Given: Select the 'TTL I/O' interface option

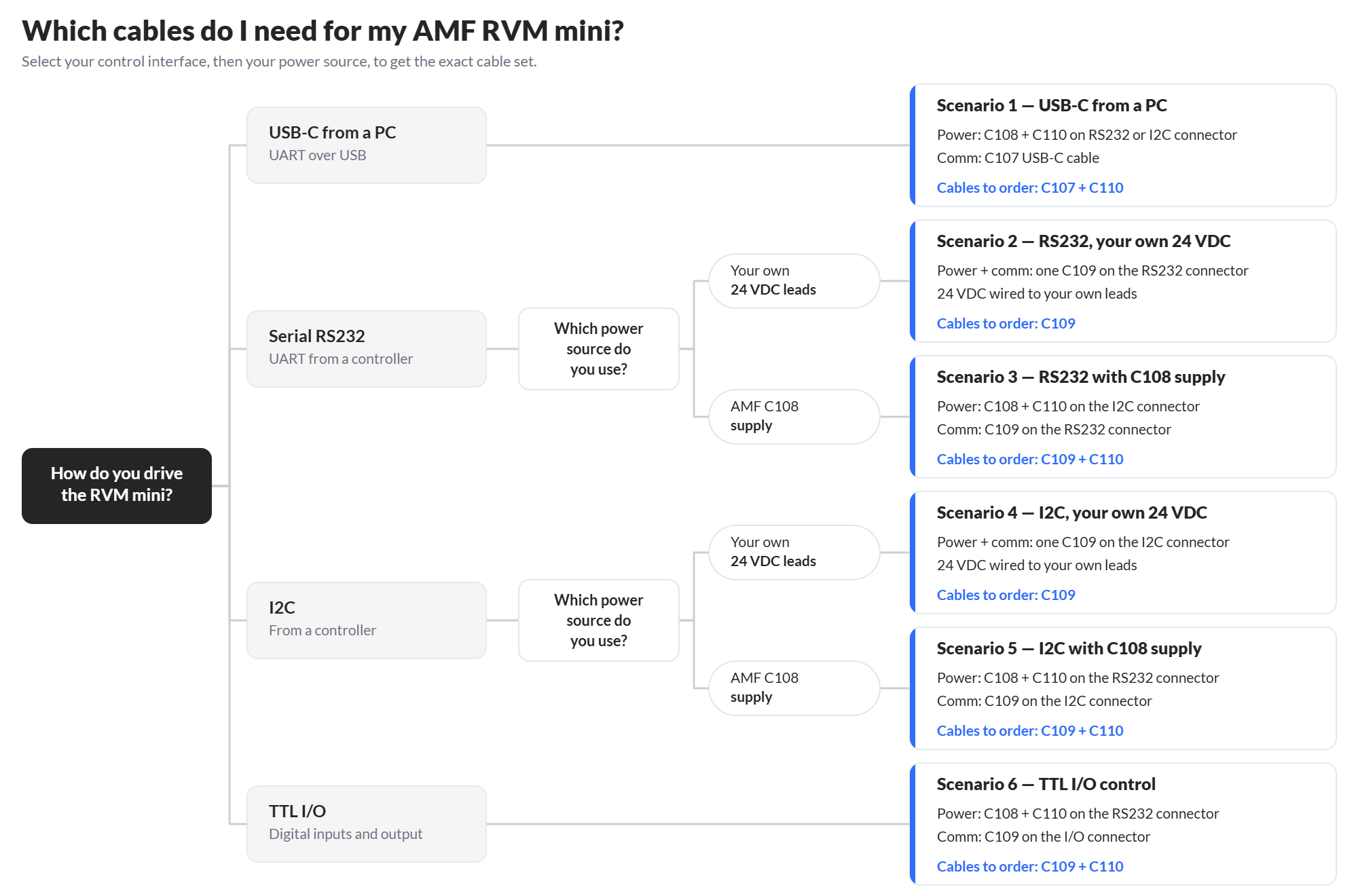Looking at the screenshot, I should 367,823.
